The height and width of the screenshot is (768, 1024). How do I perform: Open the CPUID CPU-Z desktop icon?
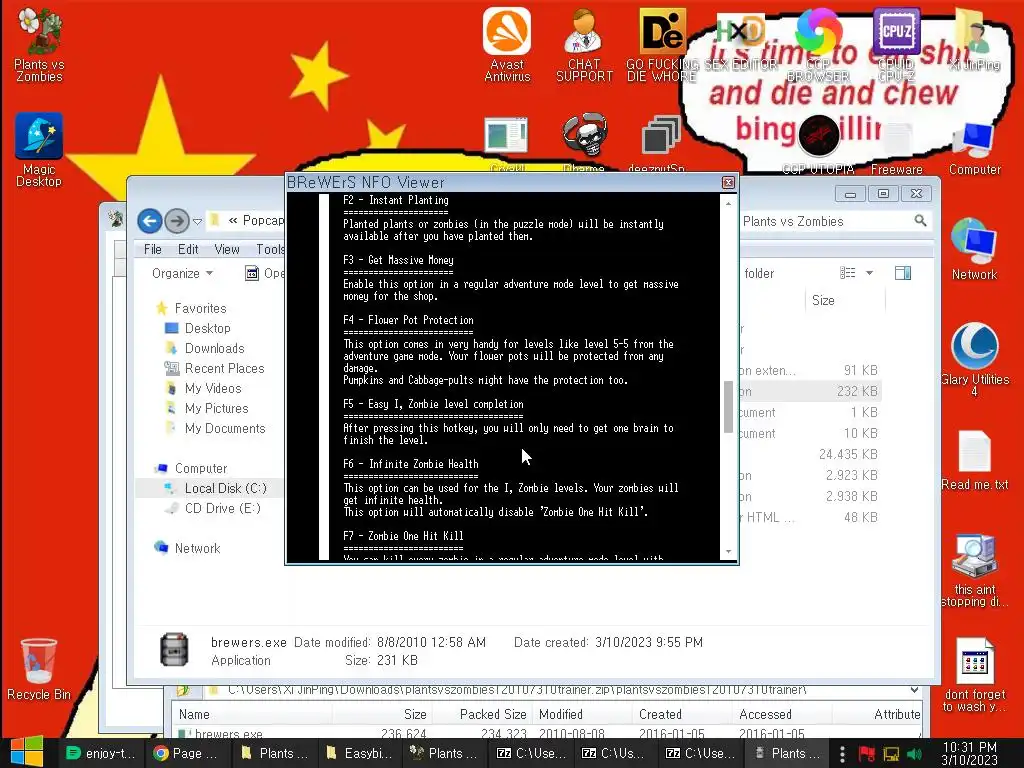coord(896,44)
